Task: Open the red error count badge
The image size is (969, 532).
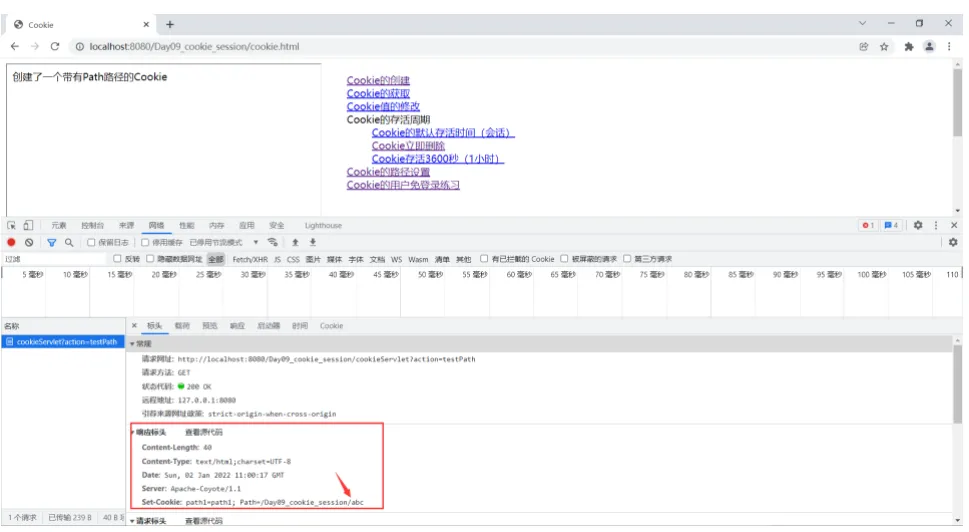Action: click(868, 226)
